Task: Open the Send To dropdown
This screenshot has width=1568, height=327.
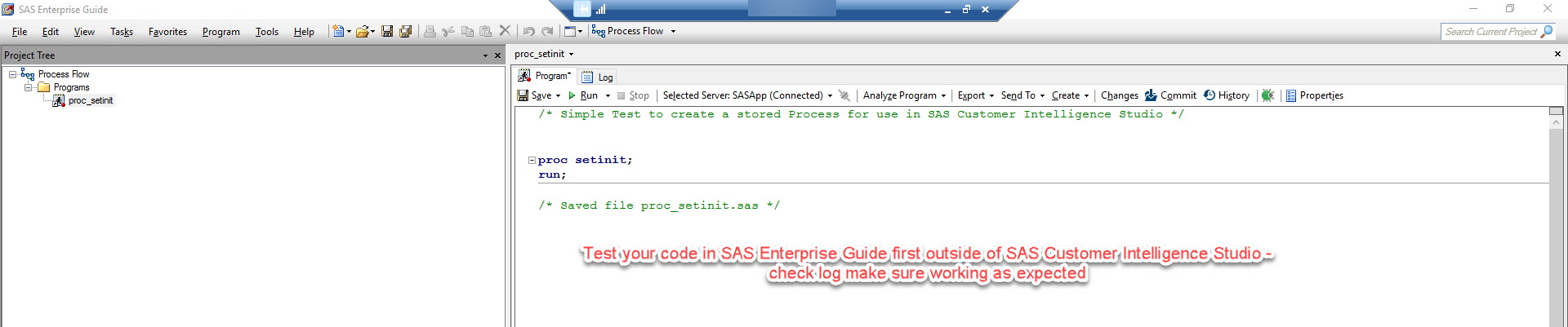Action: pos(1042,96)
